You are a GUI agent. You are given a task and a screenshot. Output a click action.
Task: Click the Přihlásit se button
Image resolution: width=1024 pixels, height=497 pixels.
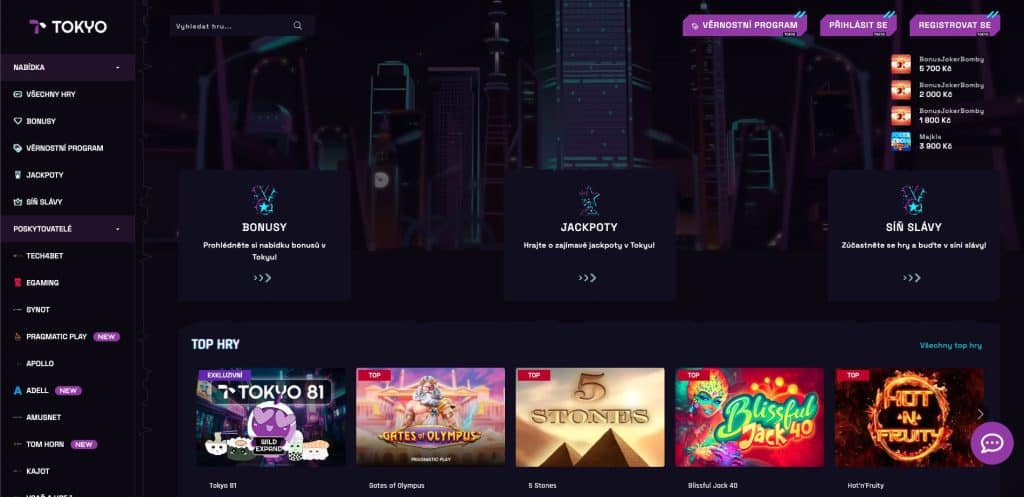(x=858, y=25)
